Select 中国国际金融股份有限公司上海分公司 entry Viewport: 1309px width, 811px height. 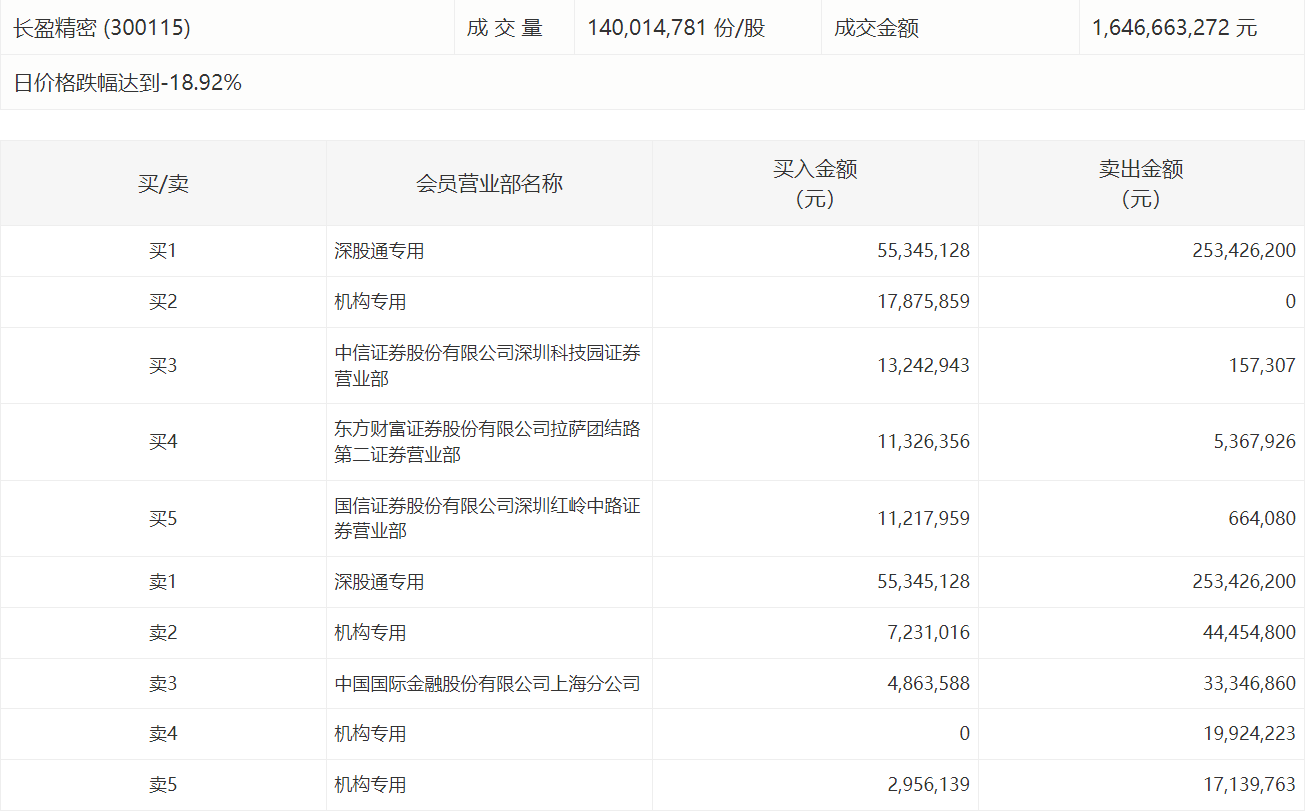487,684
